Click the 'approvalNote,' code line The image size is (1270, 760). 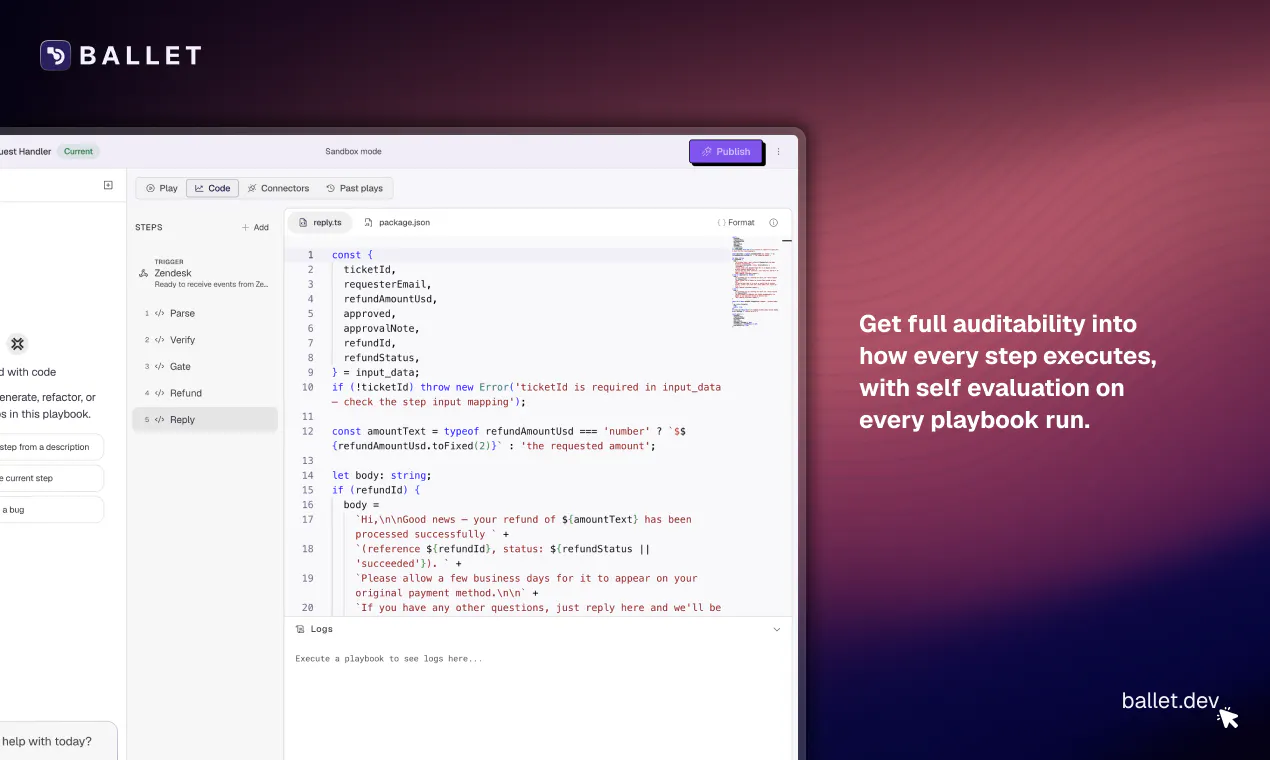tap(381, 328)
